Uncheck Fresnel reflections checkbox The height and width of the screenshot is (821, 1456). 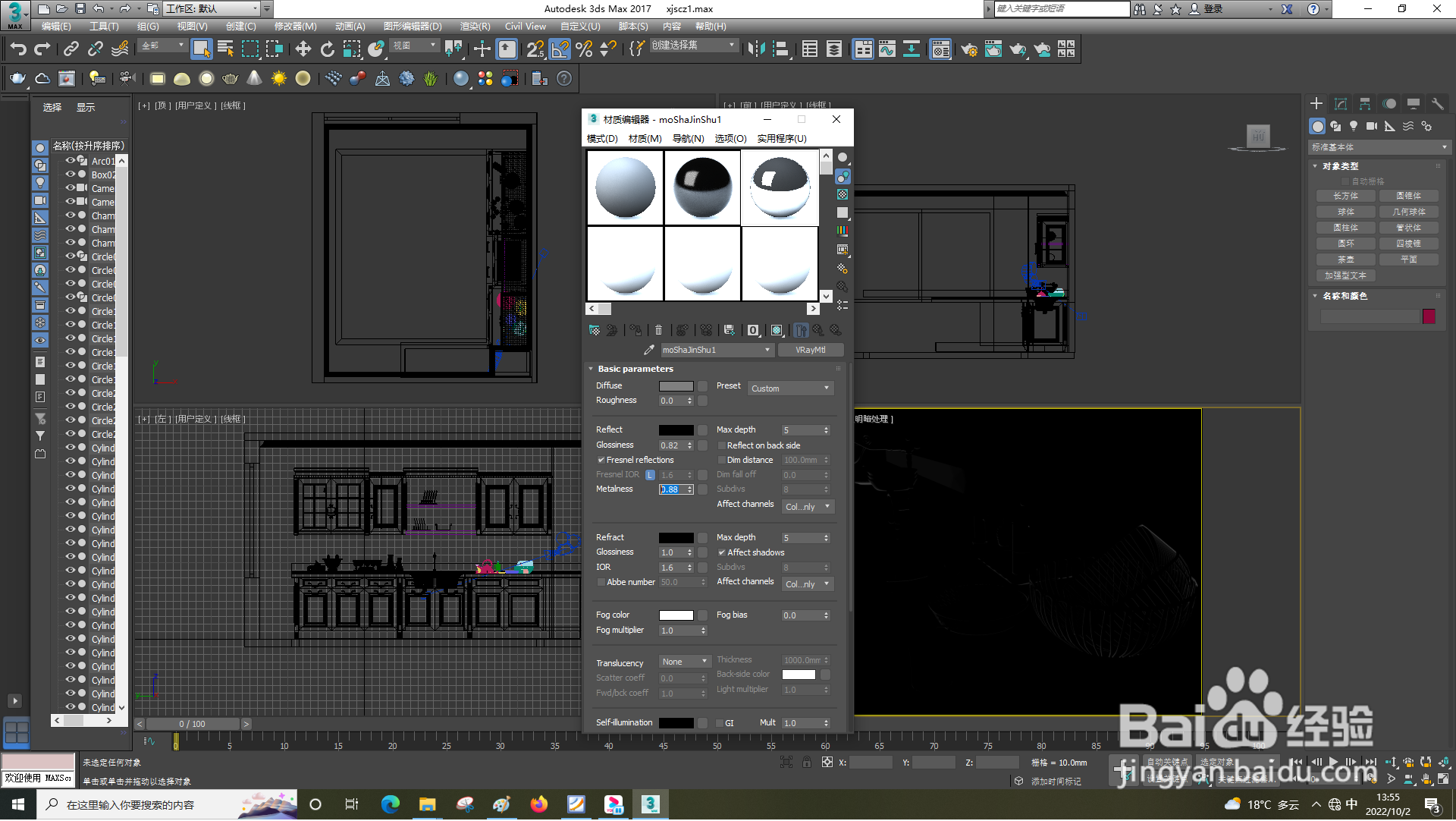click(601, 461)
